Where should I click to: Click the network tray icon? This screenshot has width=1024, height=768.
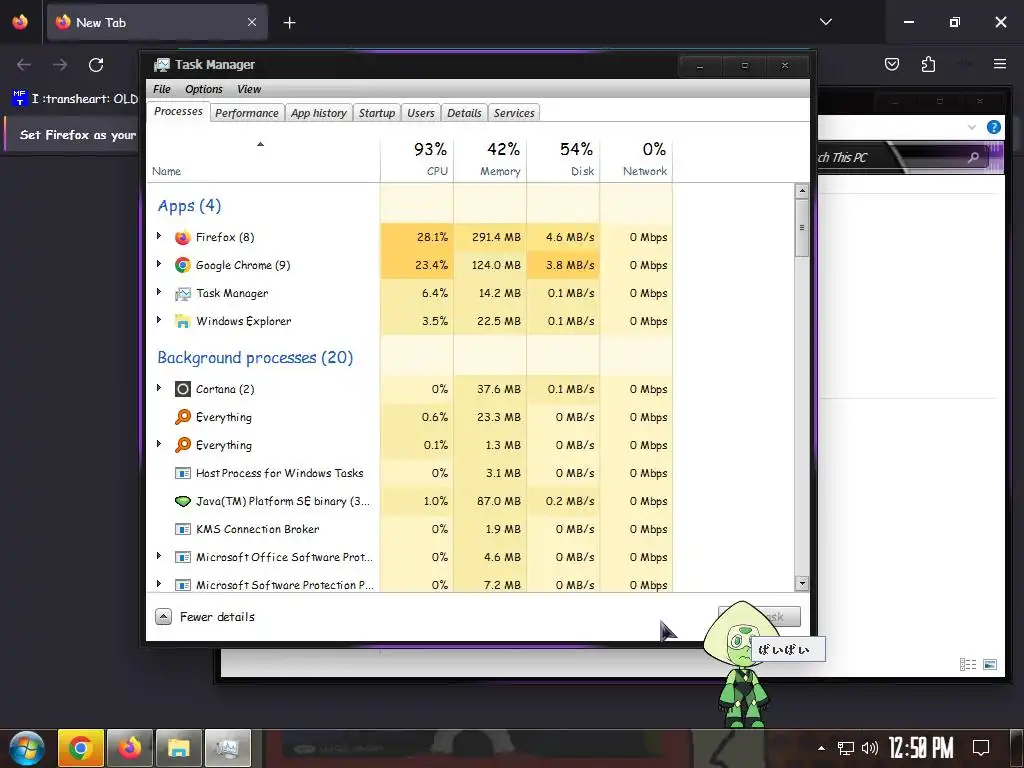pos(846,748)
